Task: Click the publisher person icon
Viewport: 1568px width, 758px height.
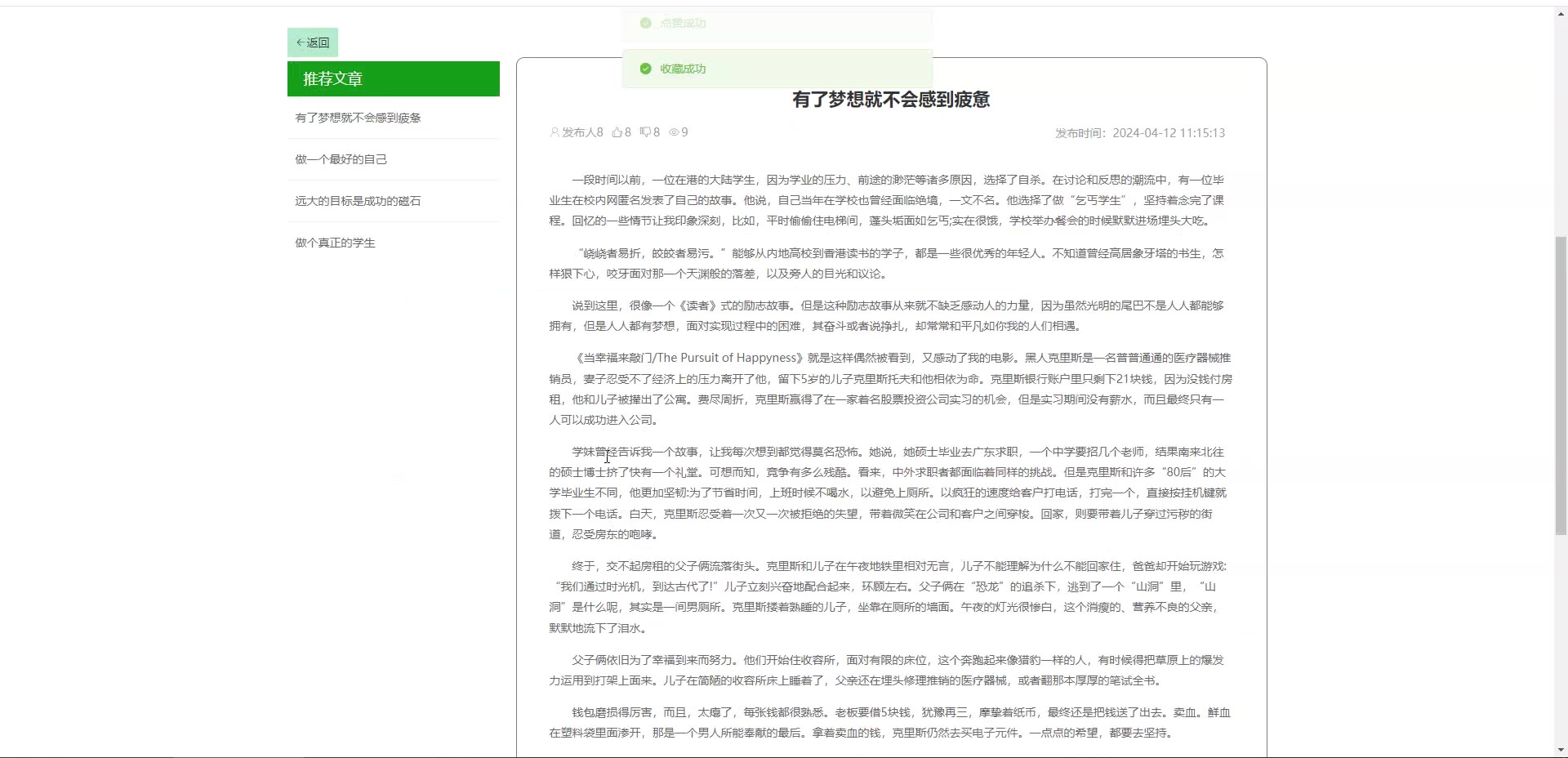Action: (555, 132)
